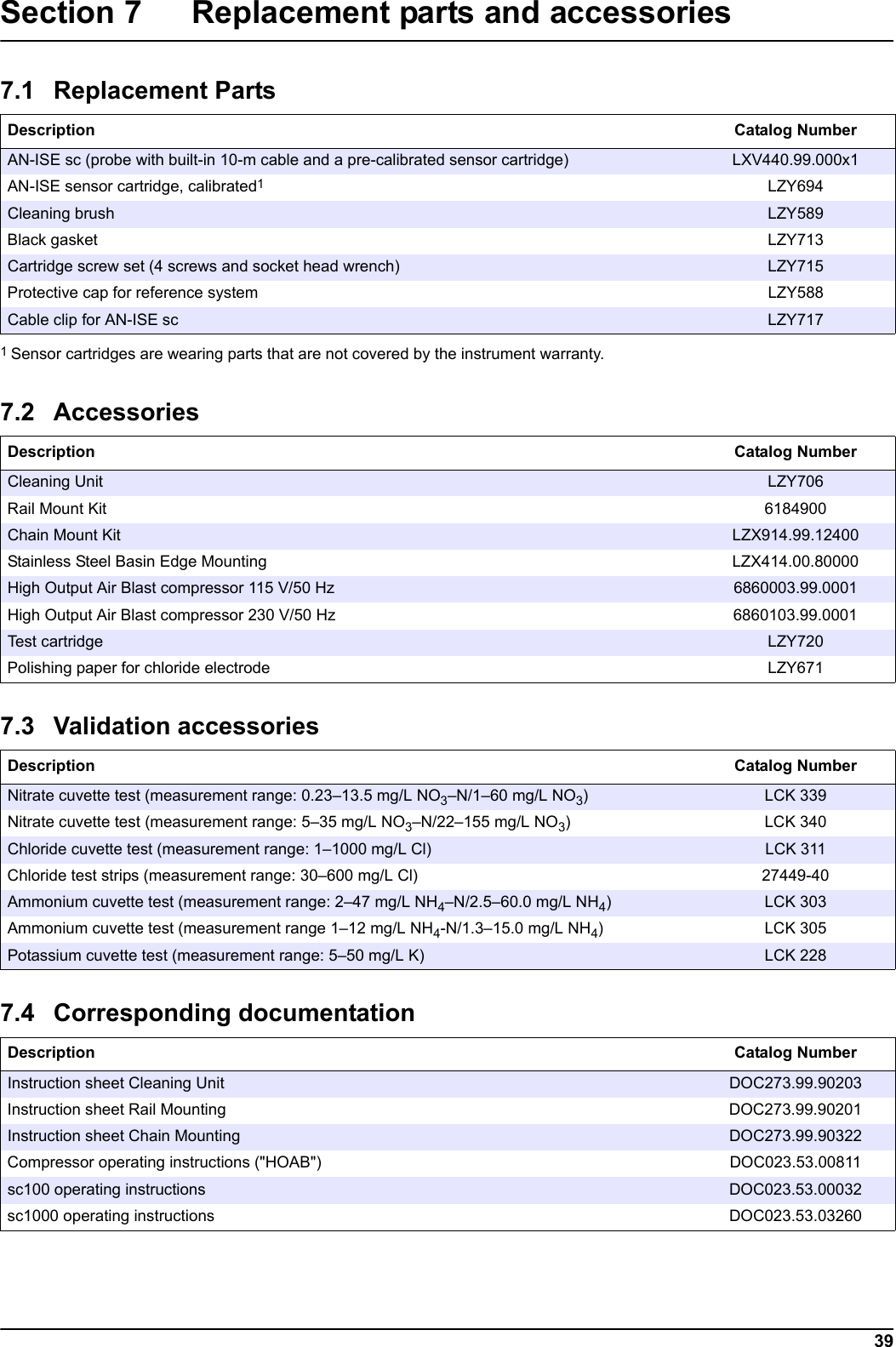
Task: Click the Cable clip for AN-ISE sc entry
Action: point(94,320)
